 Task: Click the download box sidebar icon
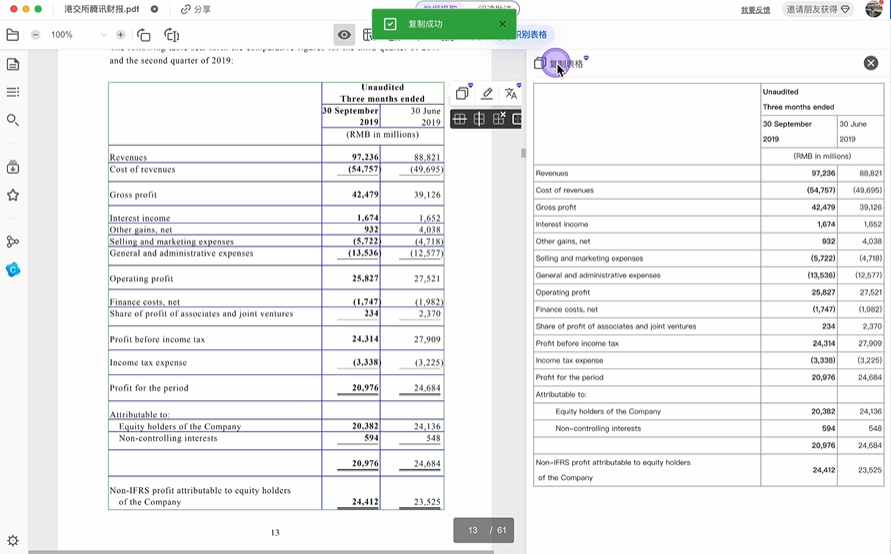click(13, 168)
